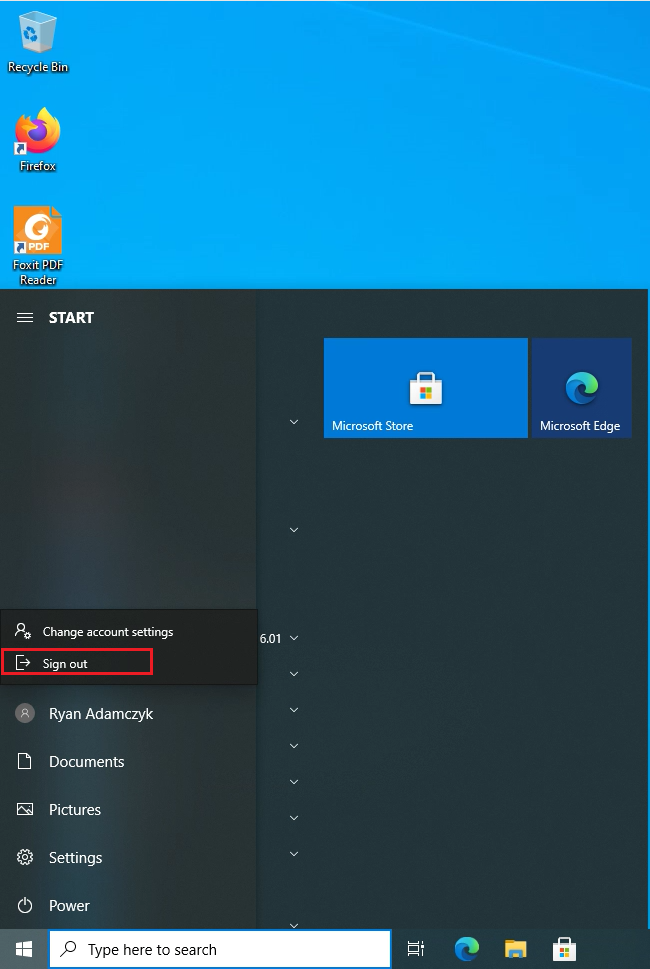Expand the chevron next to 6.01

[x=294, y=638]
